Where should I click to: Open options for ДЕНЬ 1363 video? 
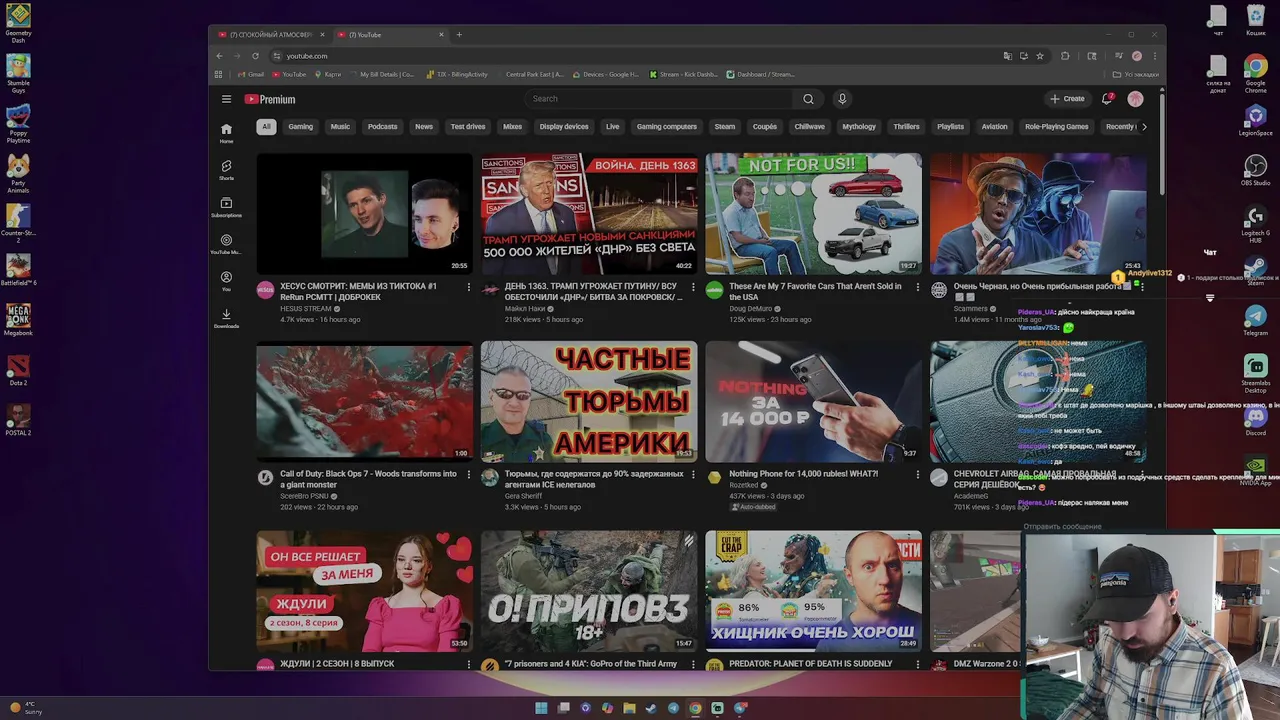[x=693, y=287]
